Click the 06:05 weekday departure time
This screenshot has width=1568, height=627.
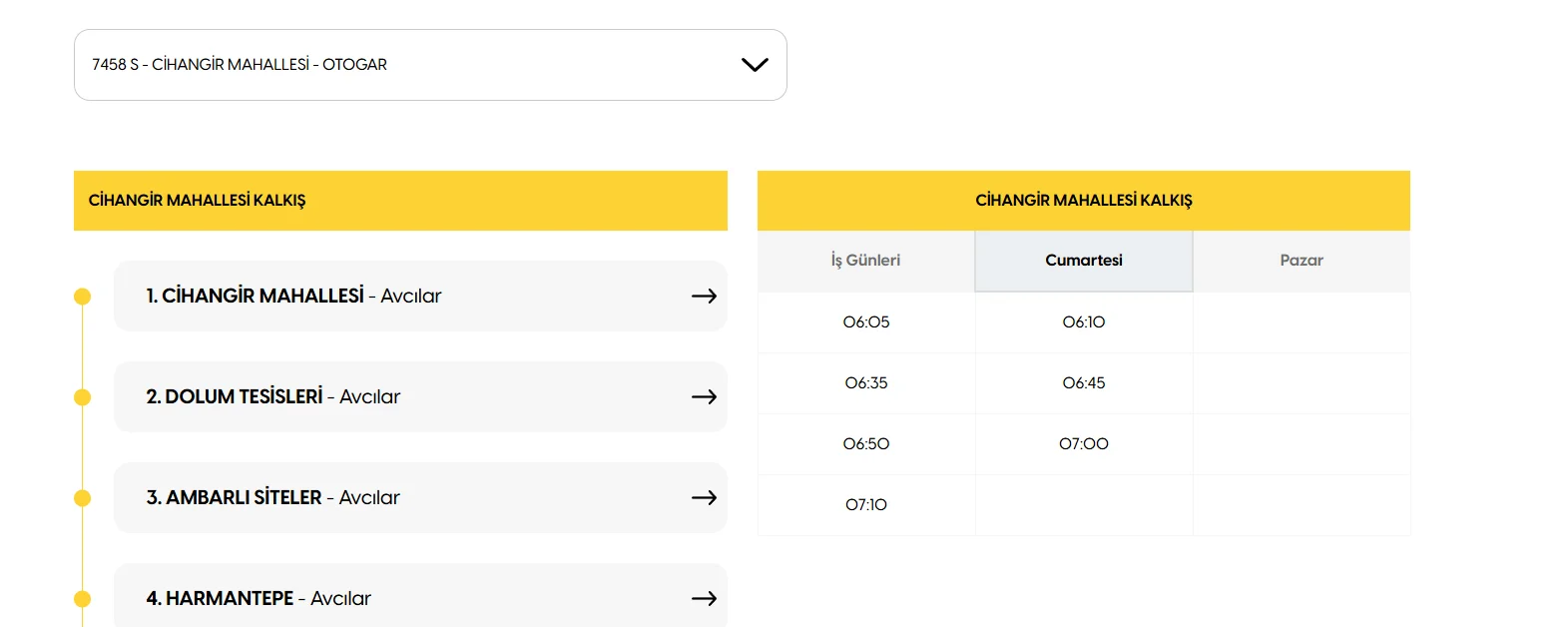[865, 322]
